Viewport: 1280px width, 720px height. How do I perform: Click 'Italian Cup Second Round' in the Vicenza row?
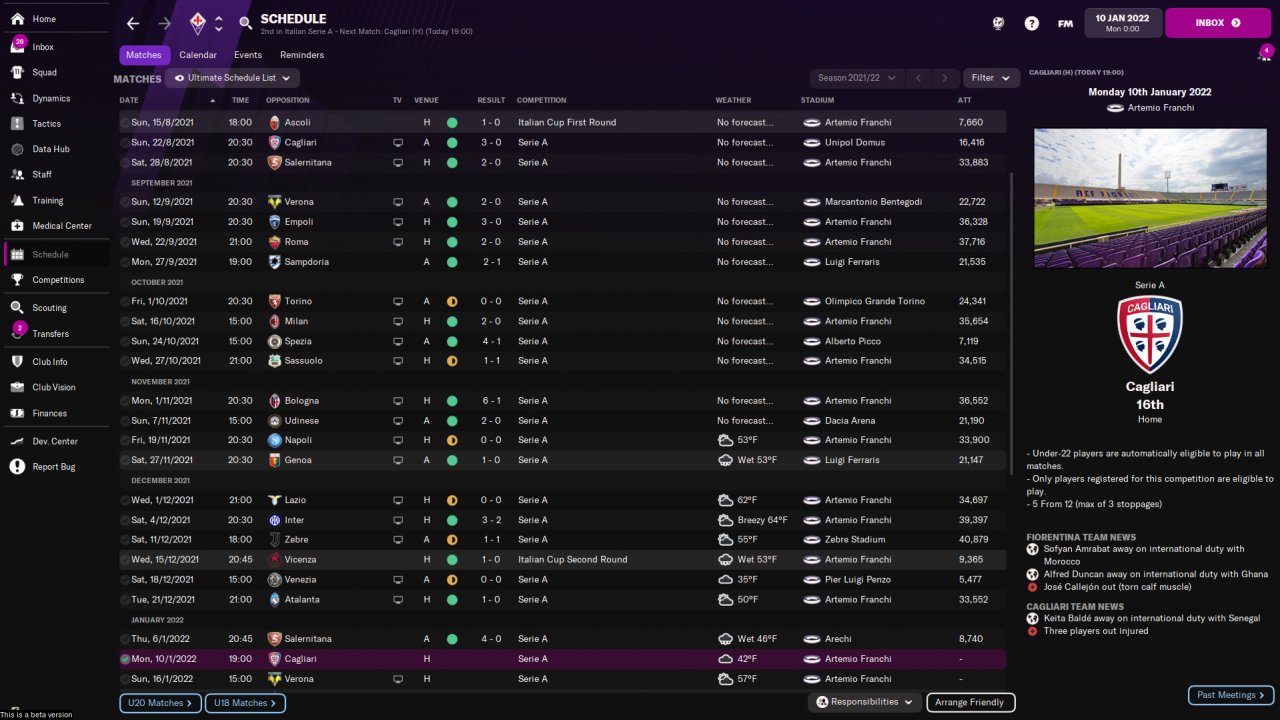pyautogui.click(x=573, y=560)
